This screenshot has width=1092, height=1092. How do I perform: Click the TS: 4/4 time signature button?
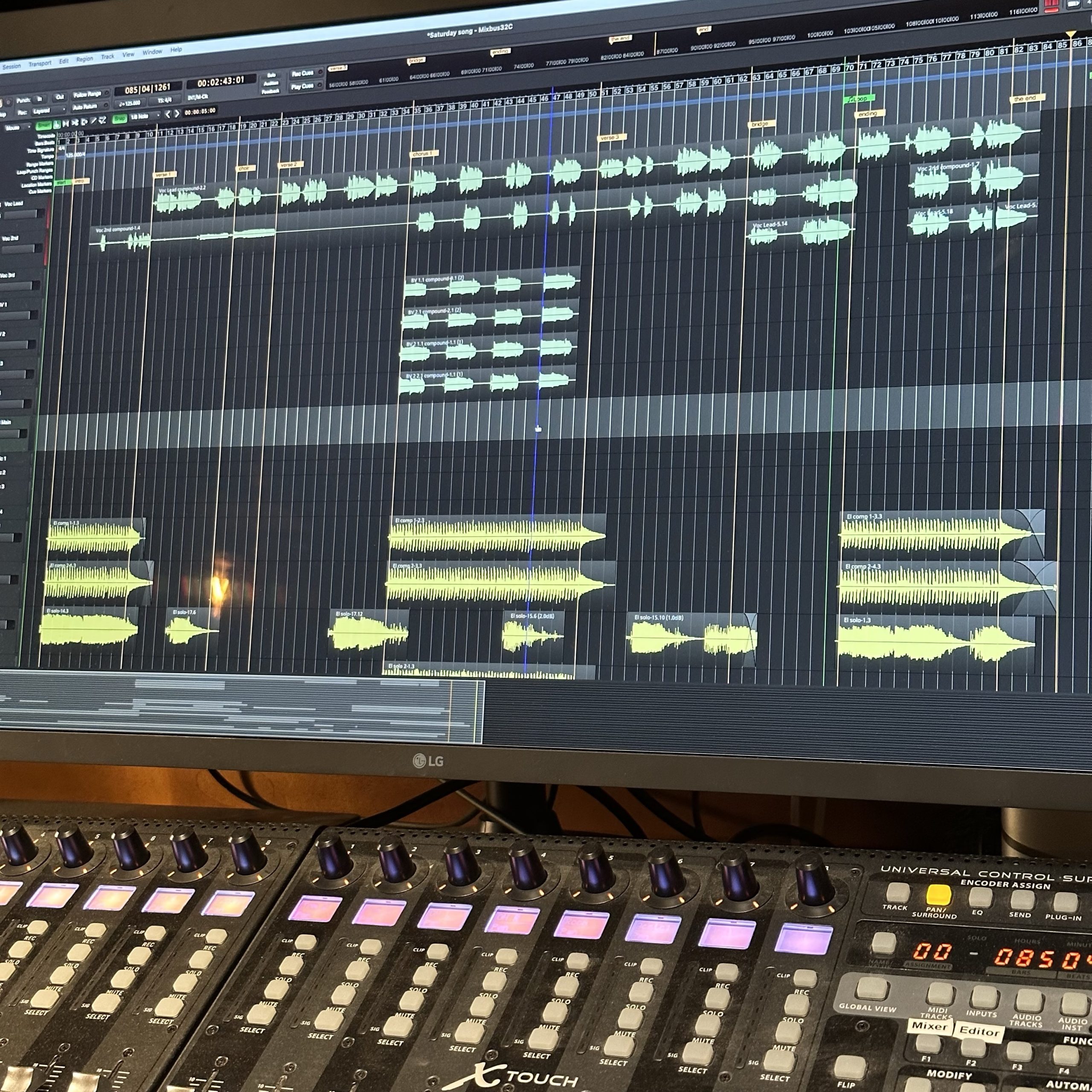pyautogui.click(x=165, y=101)
